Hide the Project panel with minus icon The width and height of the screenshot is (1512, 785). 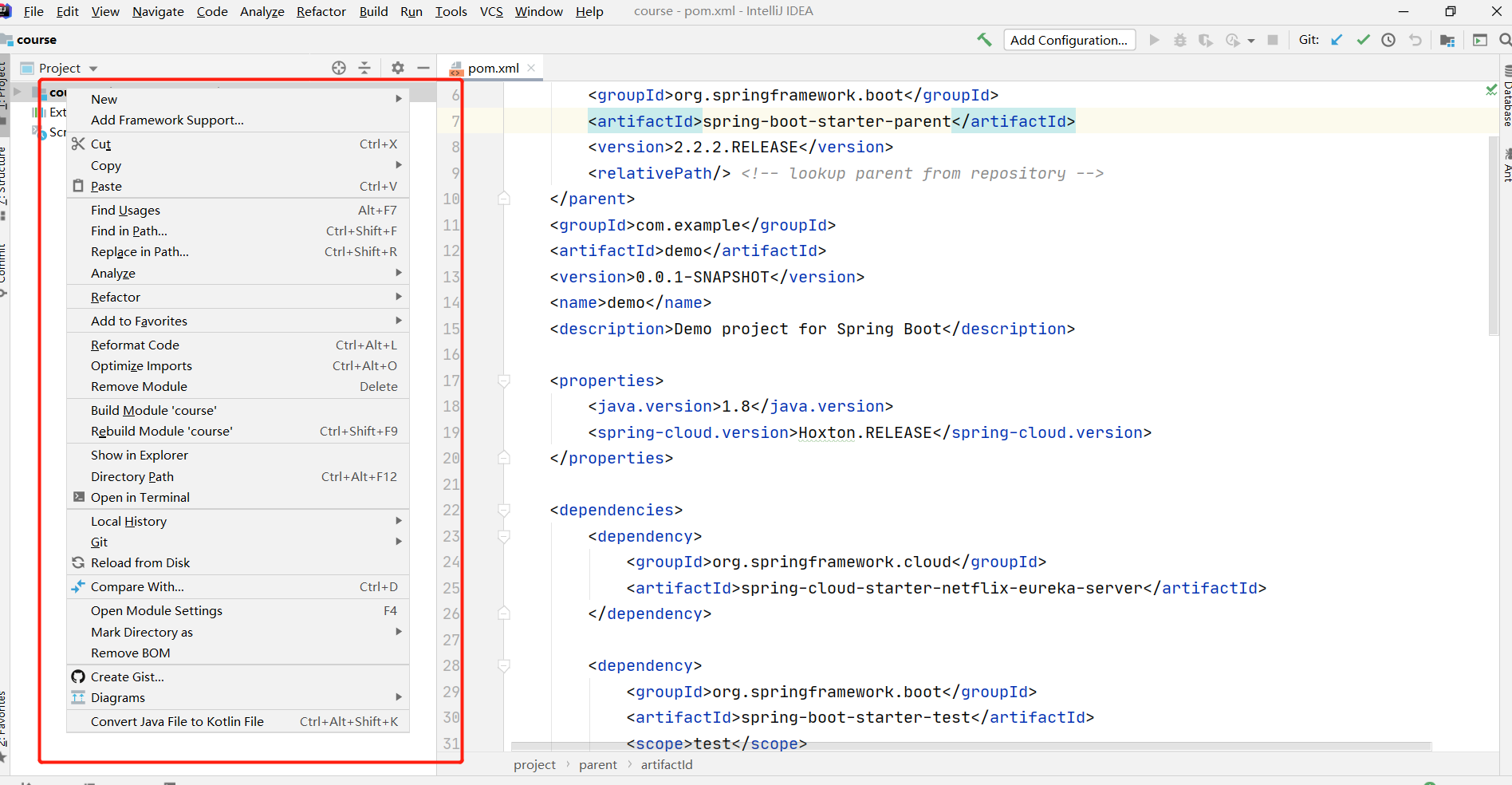(423, 68)
